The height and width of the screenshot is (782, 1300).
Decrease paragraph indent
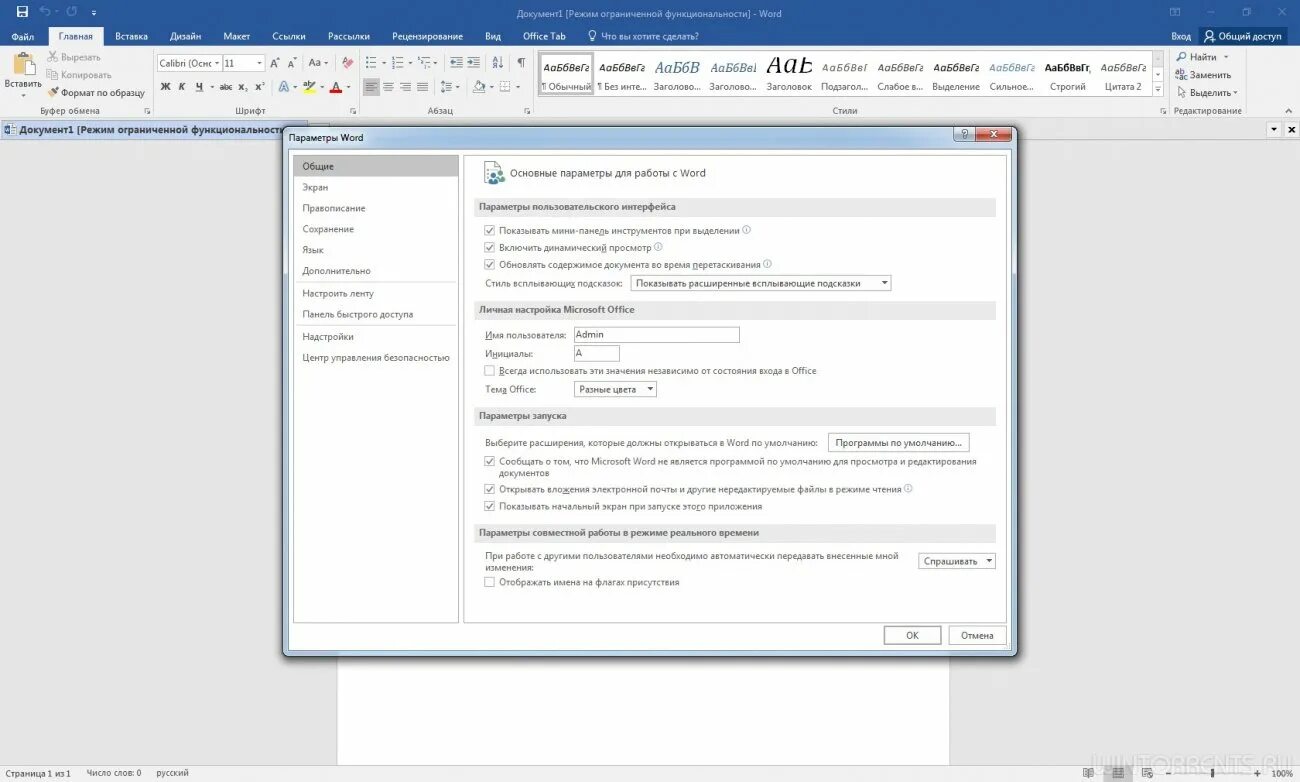coord(456,63)
